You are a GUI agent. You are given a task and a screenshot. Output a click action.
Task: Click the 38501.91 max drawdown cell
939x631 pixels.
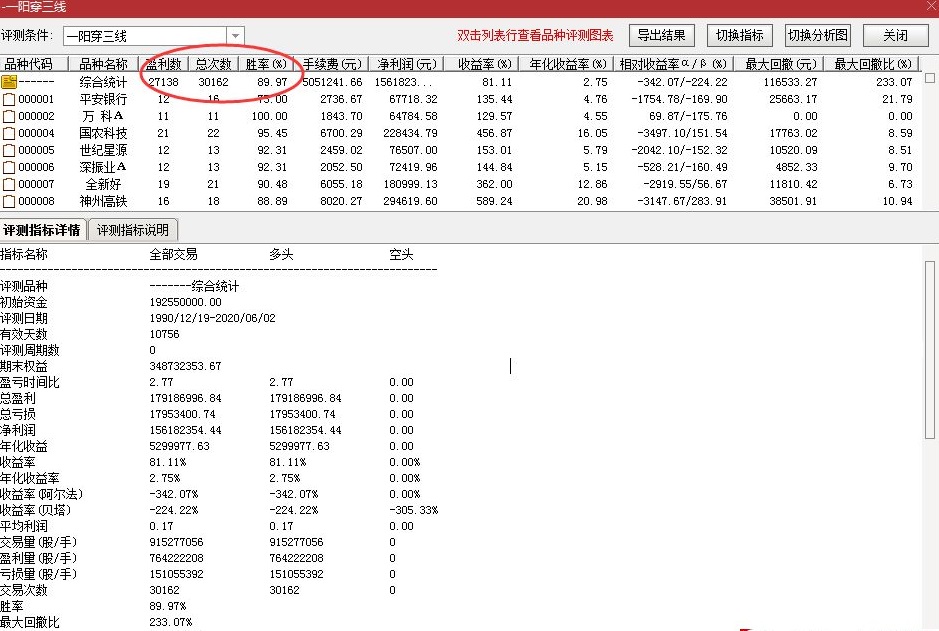(793, 201)
